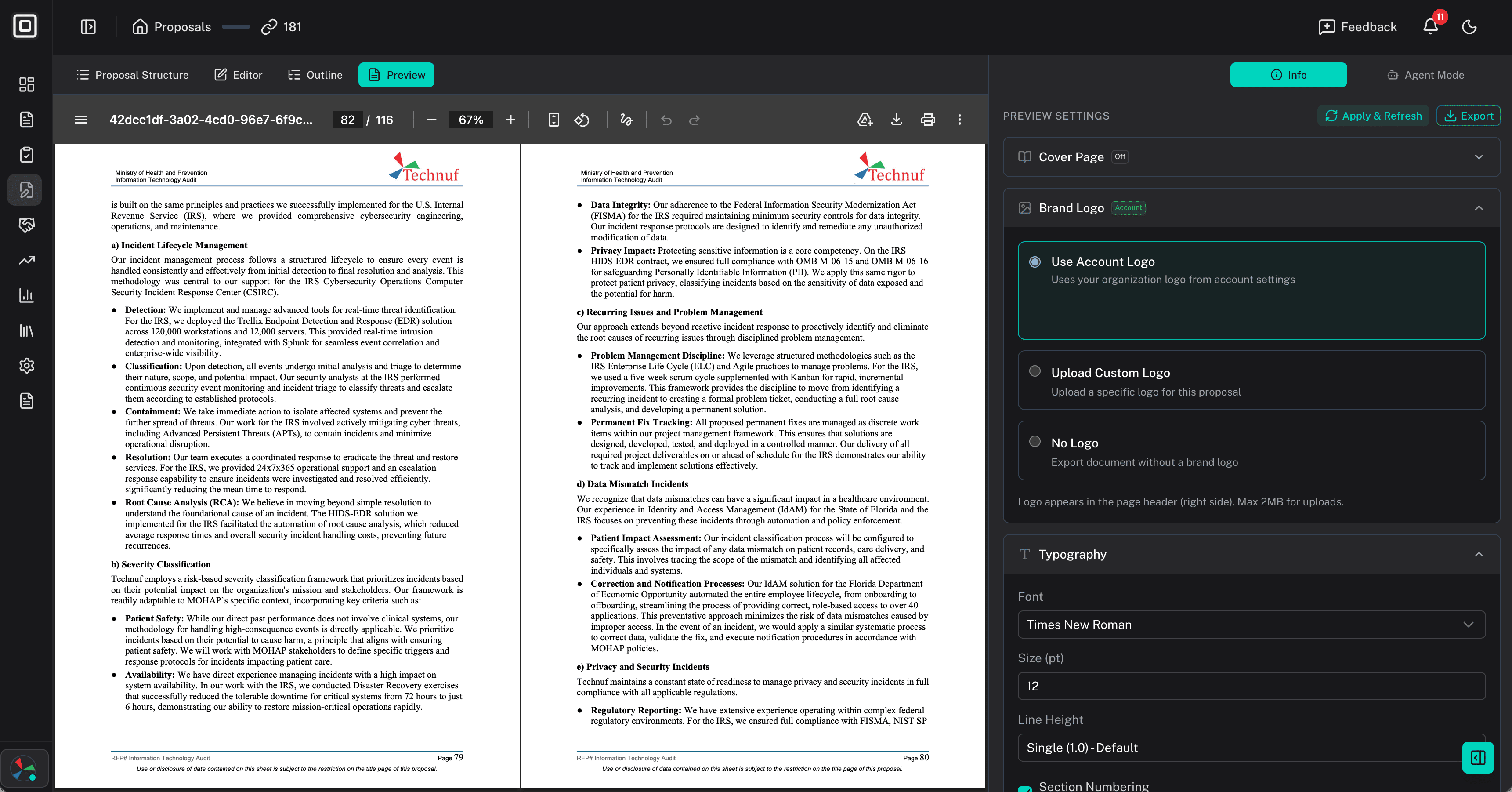This screenshot has height=792, width=1512.
Task: Expand the Cover Page section
Action: coord(1251,157)
